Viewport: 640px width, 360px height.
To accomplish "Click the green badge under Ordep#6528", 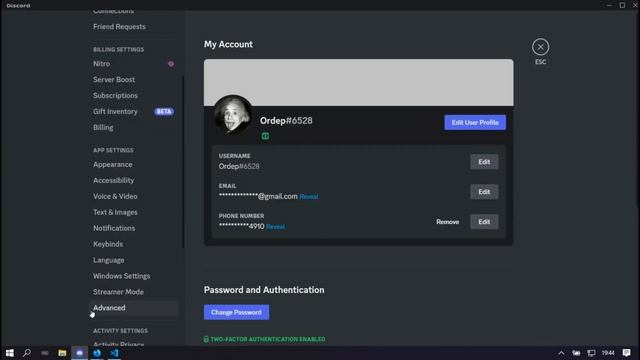I will [265, 136].
